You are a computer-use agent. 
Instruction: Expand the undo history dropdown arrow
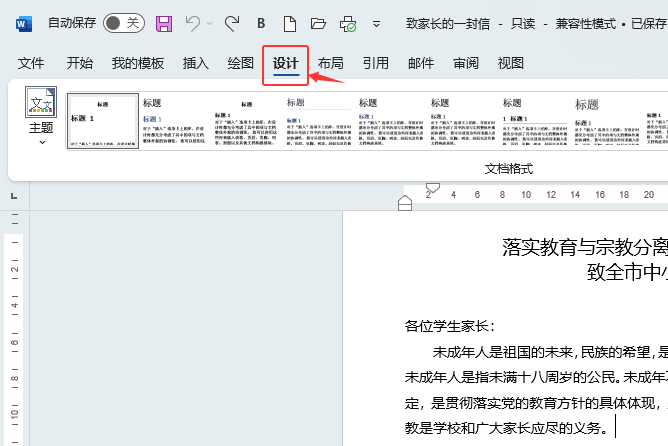coord(209,23)
